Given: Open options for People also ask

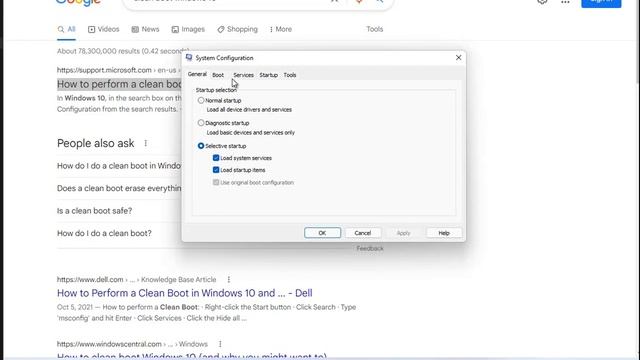Looking at the screenshot, I should pos(146,143).
